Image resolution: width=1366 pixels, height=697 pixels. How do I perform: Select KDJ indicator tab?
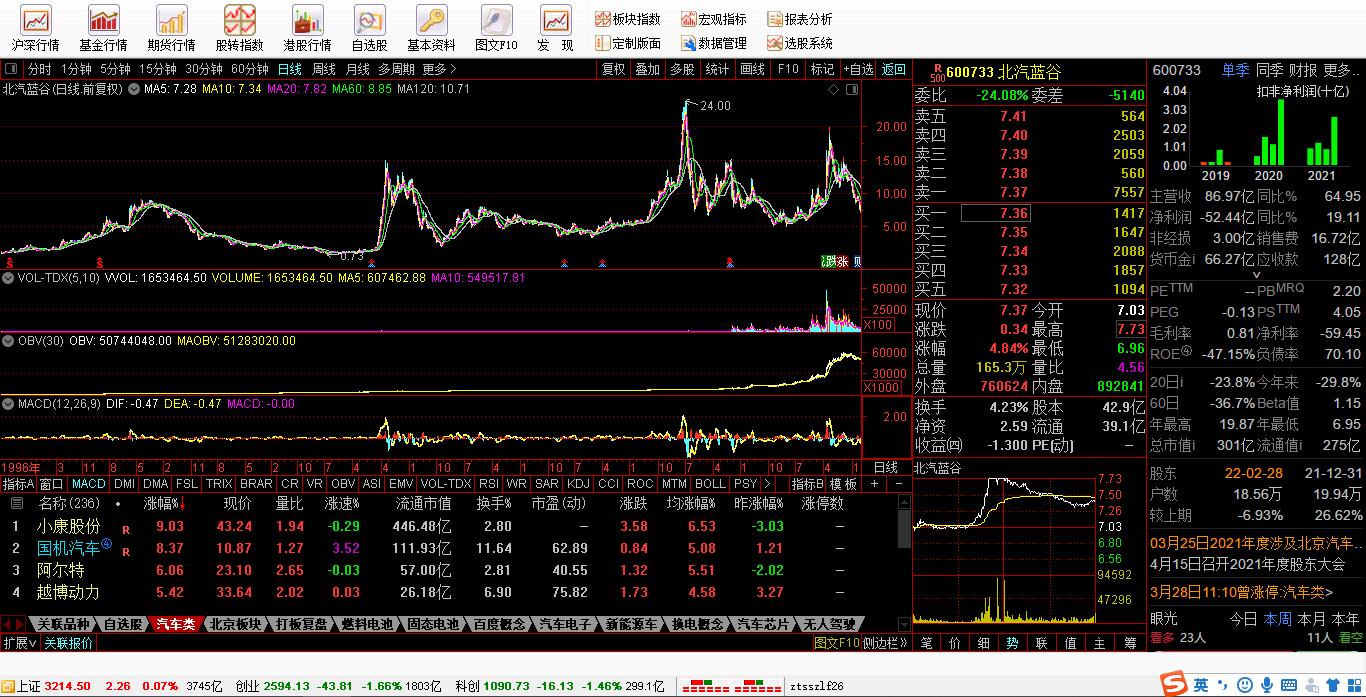[x=578, y=484]
